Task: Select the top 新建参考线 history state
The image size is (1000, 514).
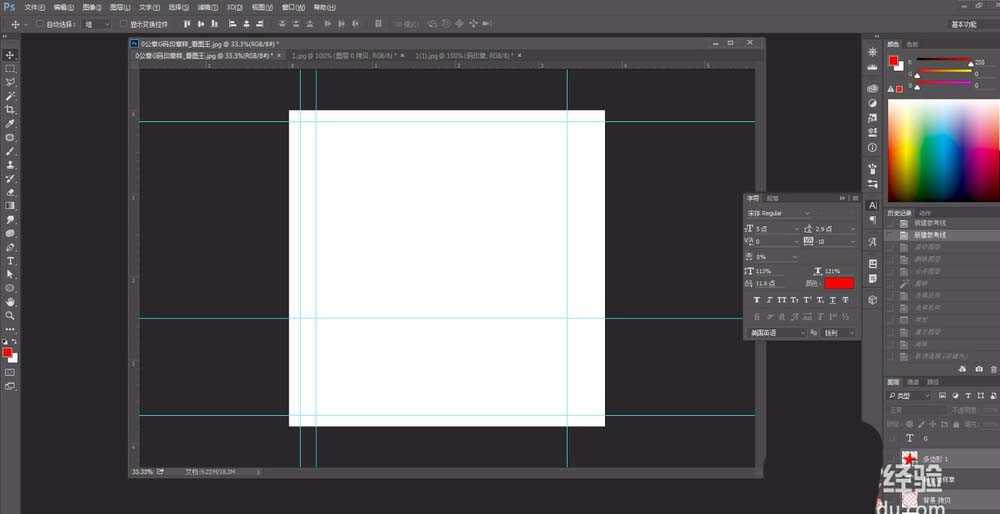Action: [929, 223]
